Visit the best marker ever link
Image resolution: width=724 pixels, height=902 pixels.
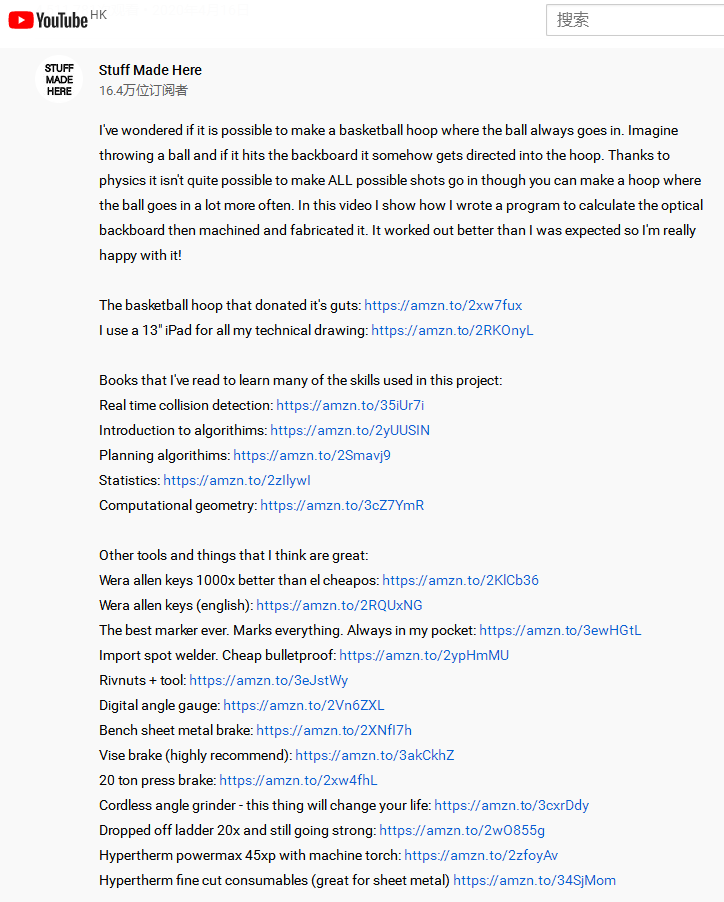tap(560, 630)
